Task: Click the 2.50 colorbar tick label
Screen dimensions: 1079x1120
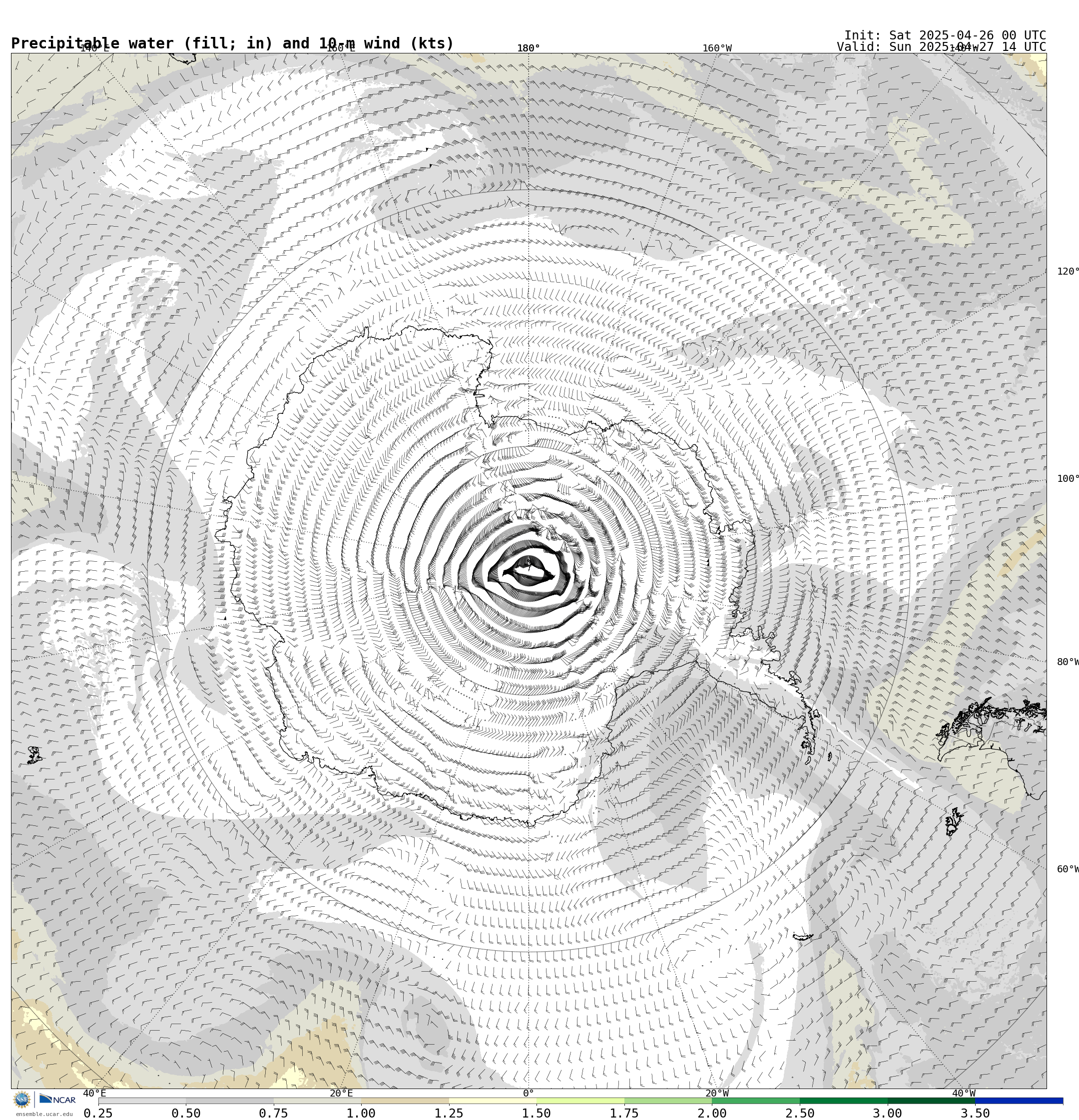Action: [800, 1113]
